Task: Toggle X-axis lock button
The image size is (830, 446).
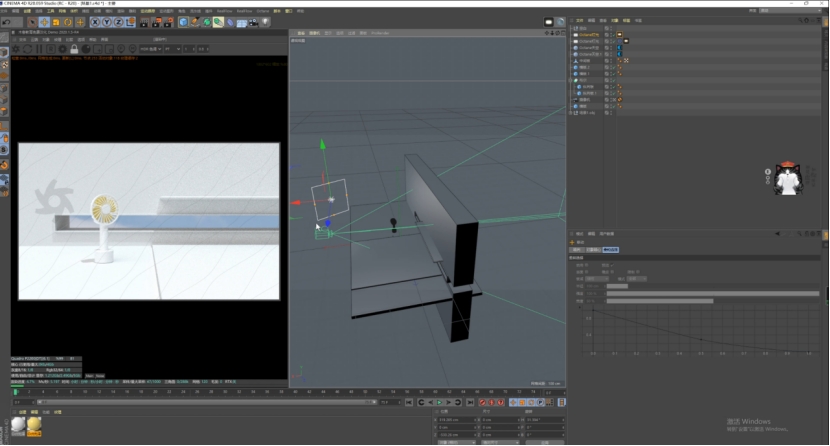Action: (x=94, y=22)
